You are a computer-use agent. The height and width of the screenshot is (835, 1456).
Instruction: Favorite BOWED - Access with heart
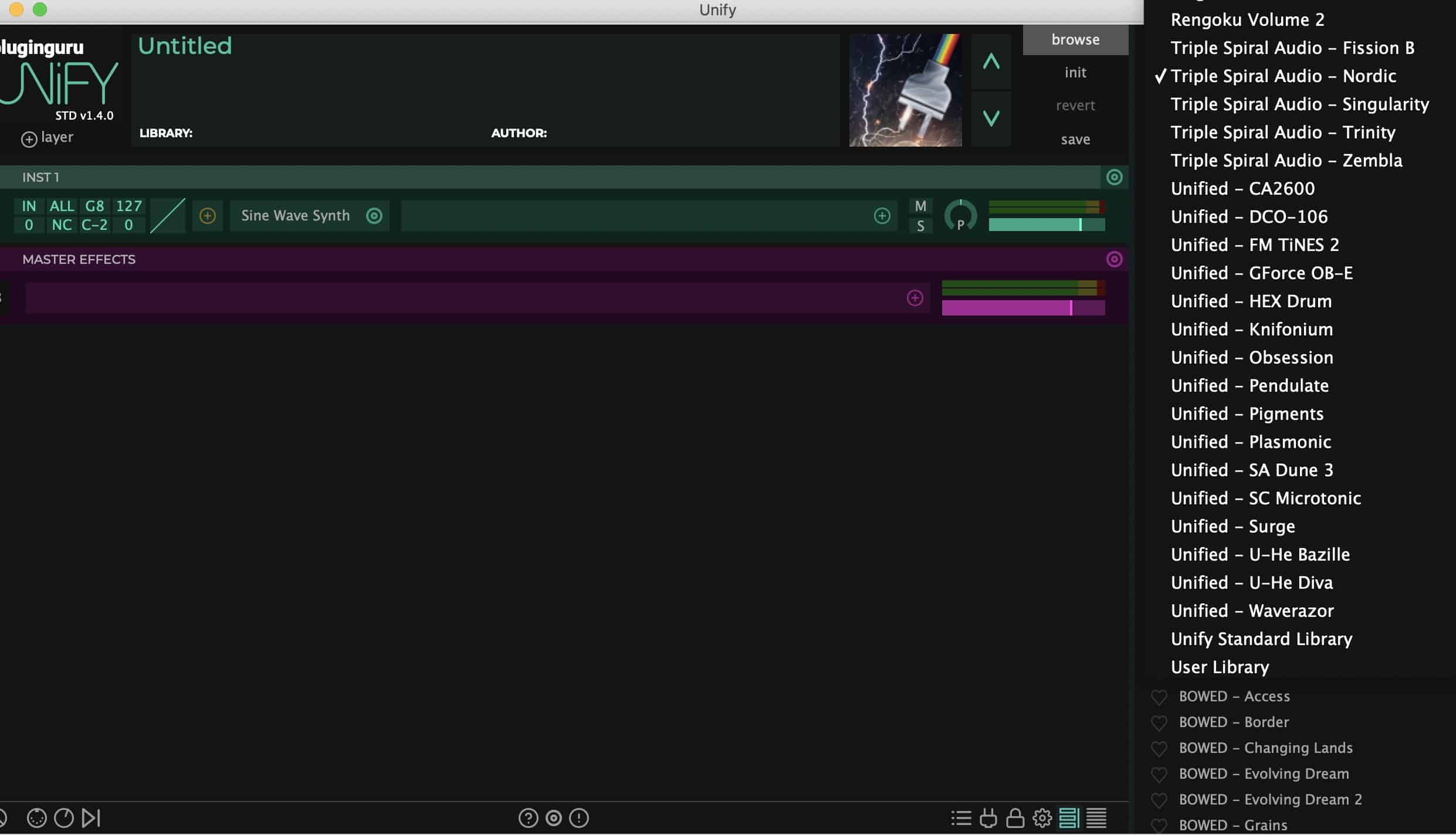pyautogui.click(x=1159, y=697)
